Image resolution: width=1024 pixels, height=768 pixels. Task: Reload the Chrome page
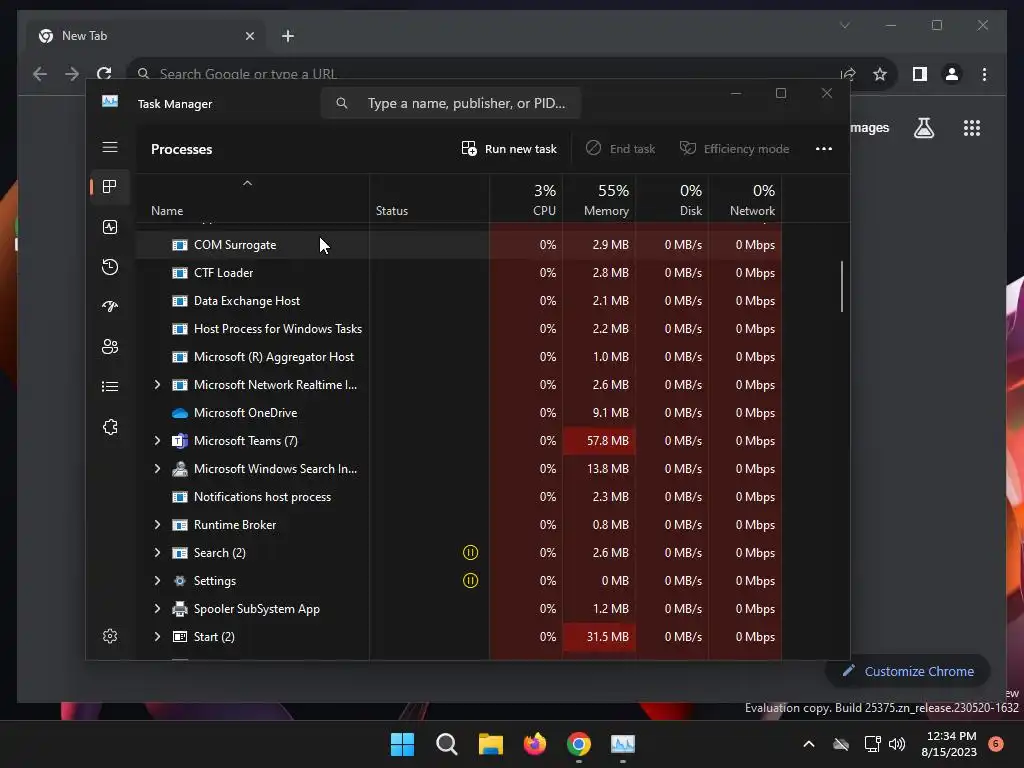point(104,74)
